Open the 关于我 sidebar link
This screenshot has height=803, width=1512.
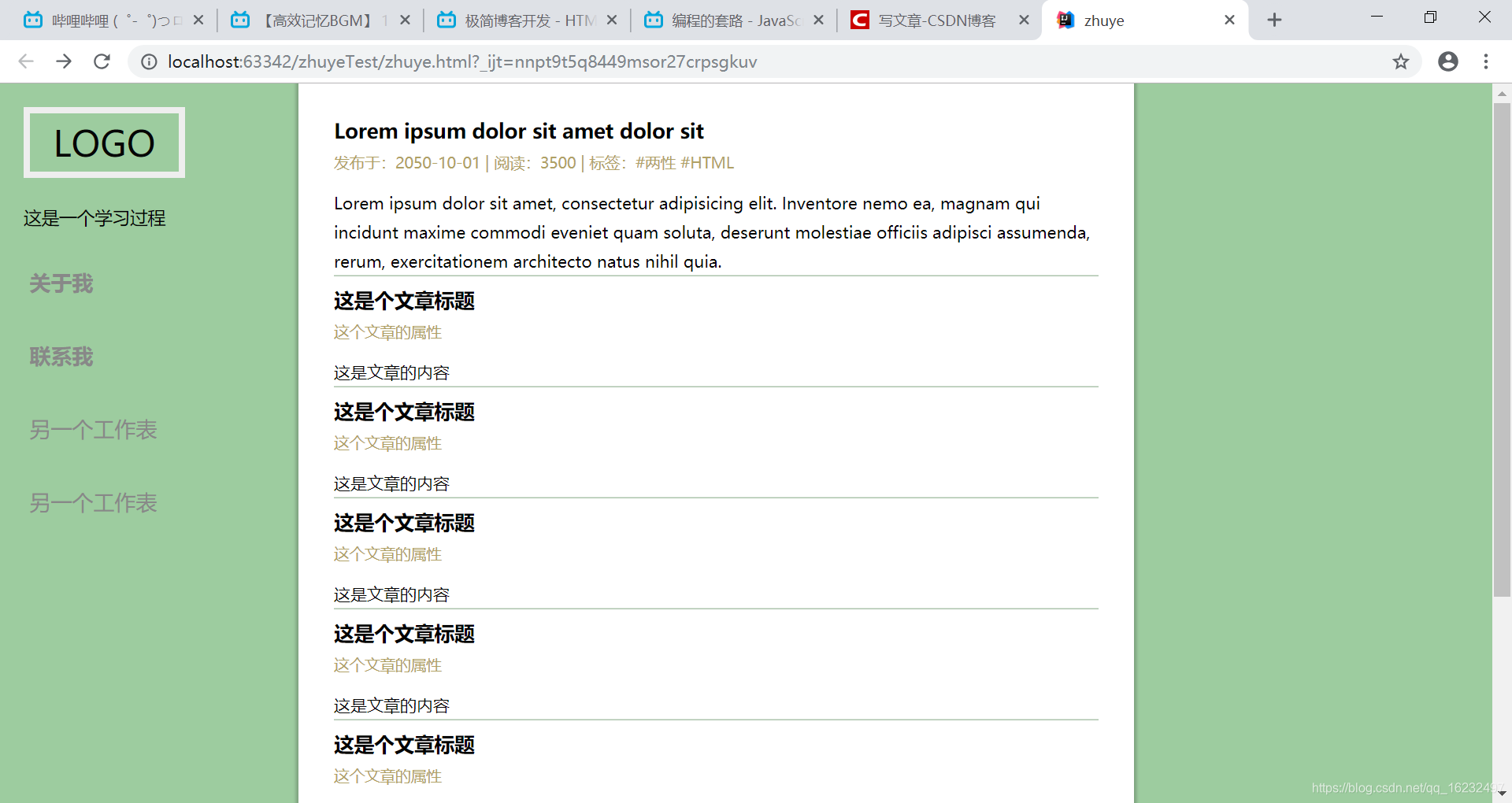61,283
